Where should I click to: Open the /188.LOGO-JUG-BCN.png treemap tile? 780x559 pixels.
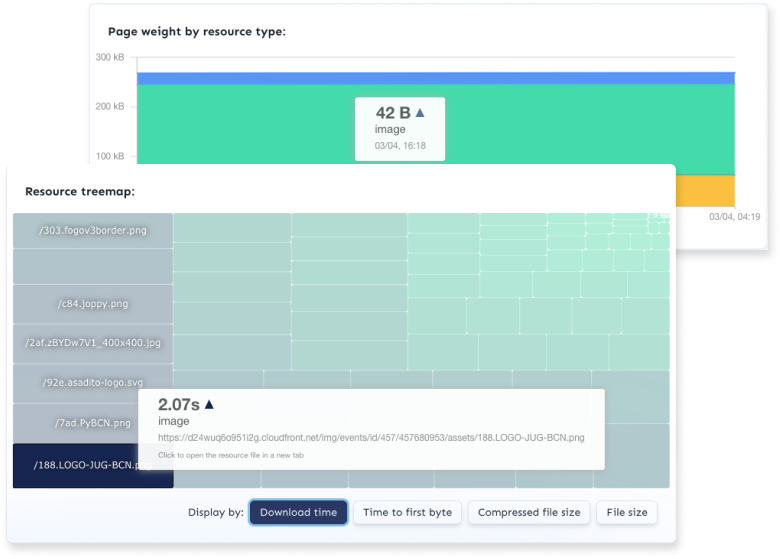point(92,466)
